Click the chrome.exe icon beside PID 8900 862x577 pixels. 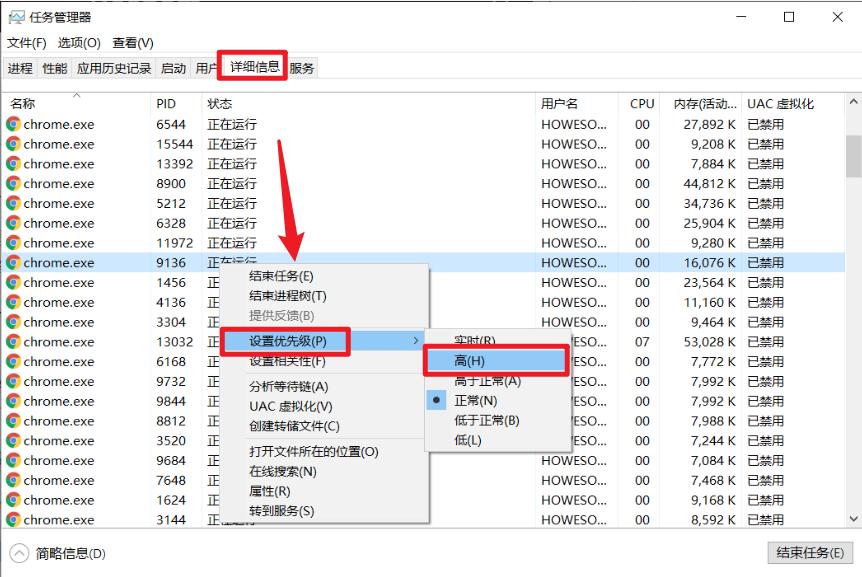tap(12, 183)
